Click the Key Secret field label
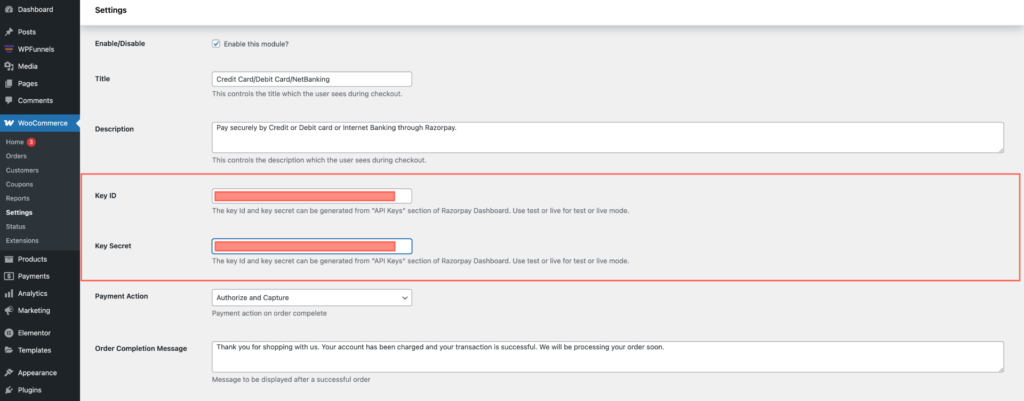The width and height of the screenshot is (1024, 401). tap(114, 246)
